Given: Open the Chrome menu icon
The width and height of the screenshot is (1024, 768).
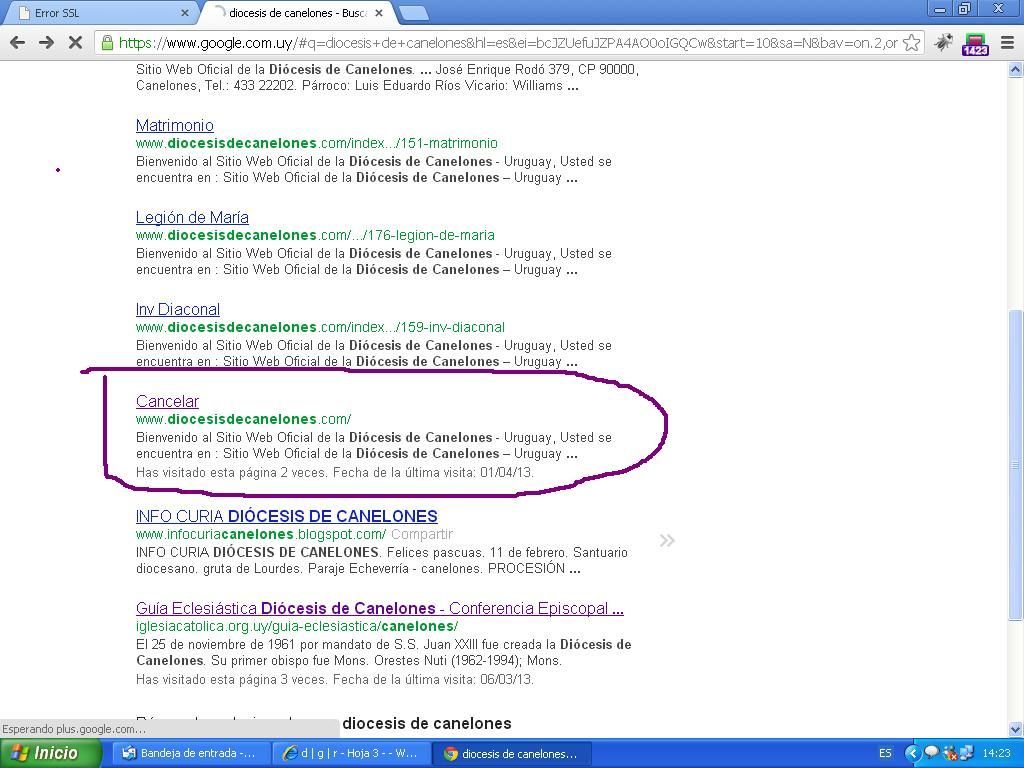Looking at the screenshot, I should pyautogui.click(x=1008, y=43).
